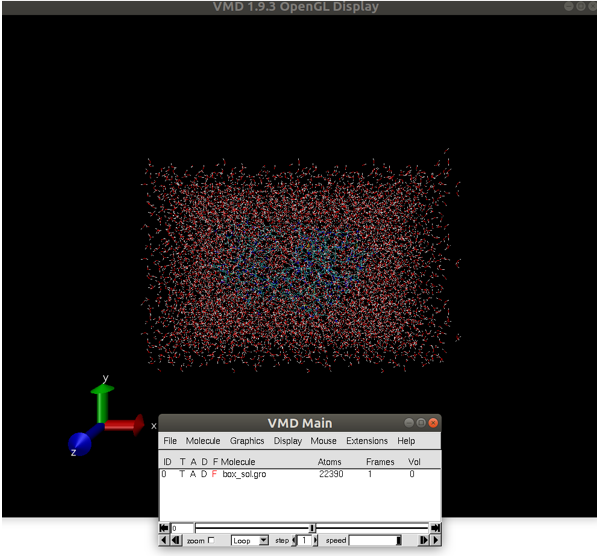Step forward one frame

423,540
